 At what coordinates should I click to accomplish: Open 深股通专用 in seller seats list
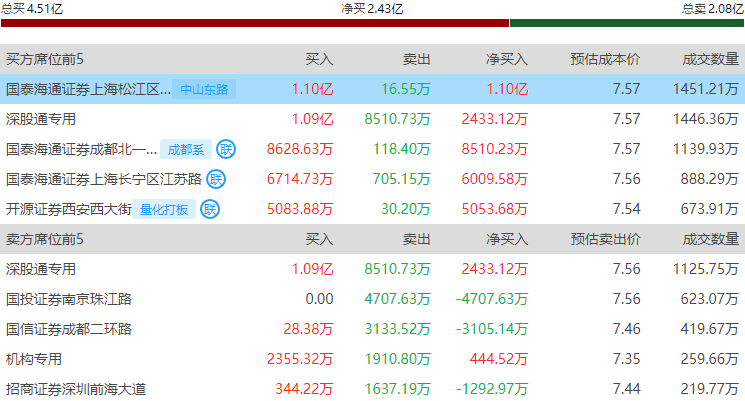[41, 269]
